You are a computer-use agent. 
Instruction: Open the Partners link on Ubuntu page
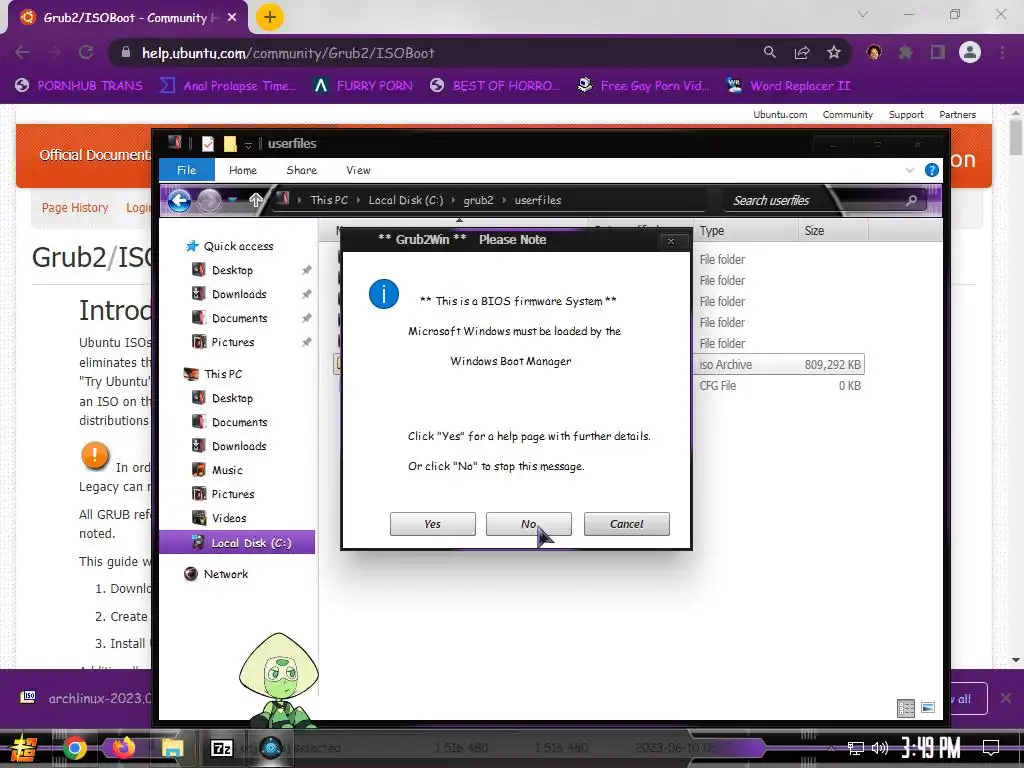(957, 114)
